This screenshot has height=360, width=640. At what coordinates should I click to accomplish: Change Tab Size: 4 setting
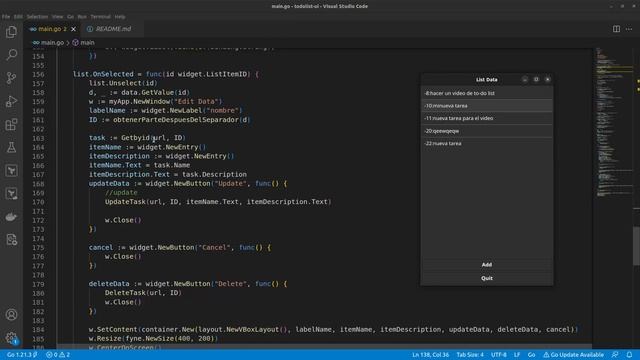point(470,355)
